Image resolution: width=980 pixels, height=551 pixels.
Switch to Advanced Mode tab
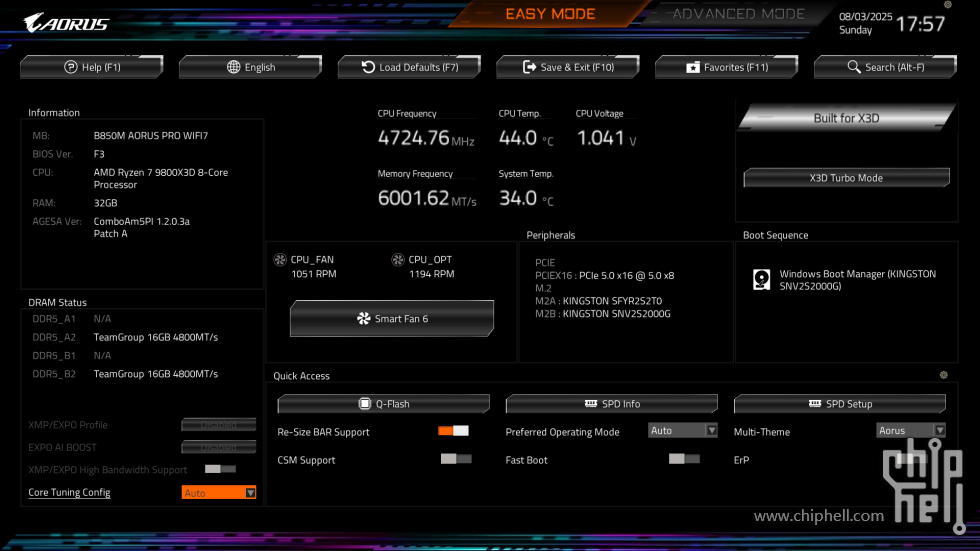click(738, 14)
